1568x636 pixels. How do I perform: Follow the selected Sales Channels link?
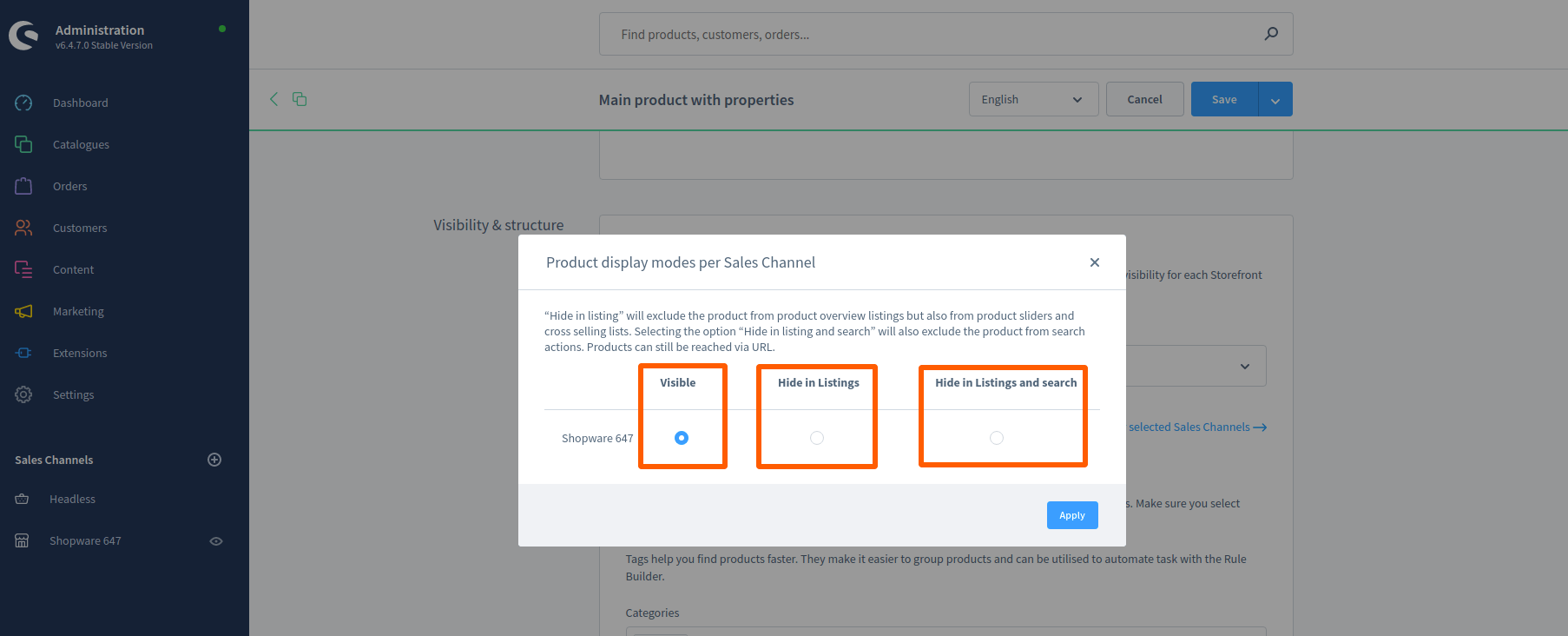click(1197, 427)
